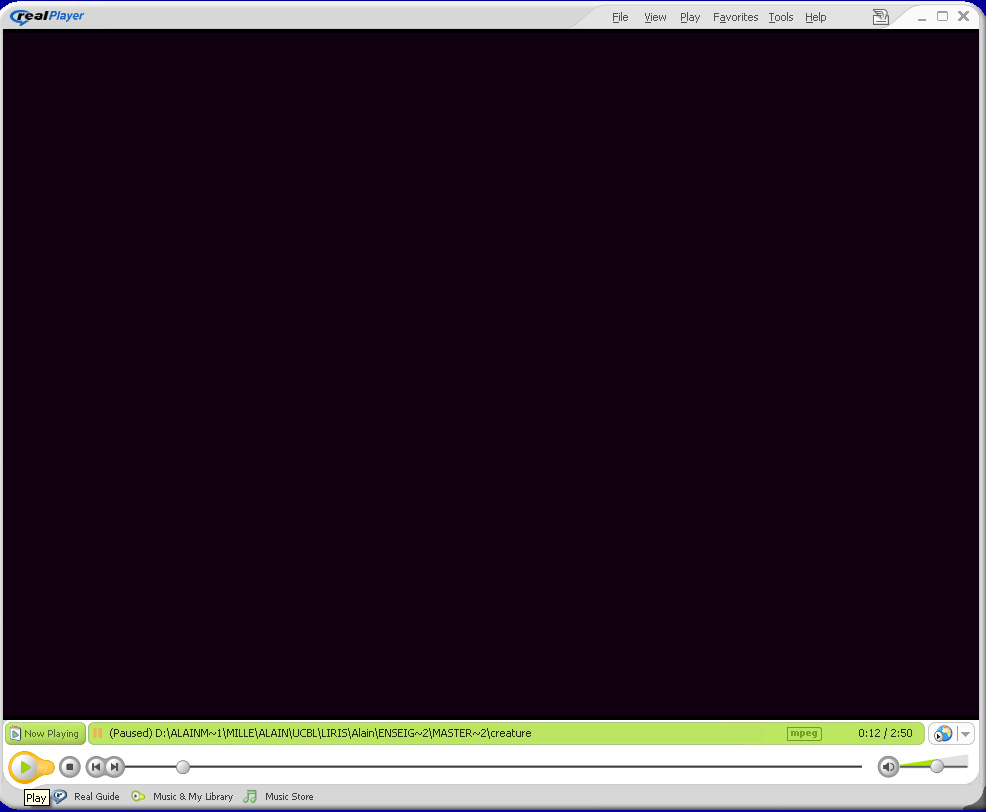The width and height of the screenshot is (986, 812).
Task: Open Music & My Library
Action: pos(193,796)
